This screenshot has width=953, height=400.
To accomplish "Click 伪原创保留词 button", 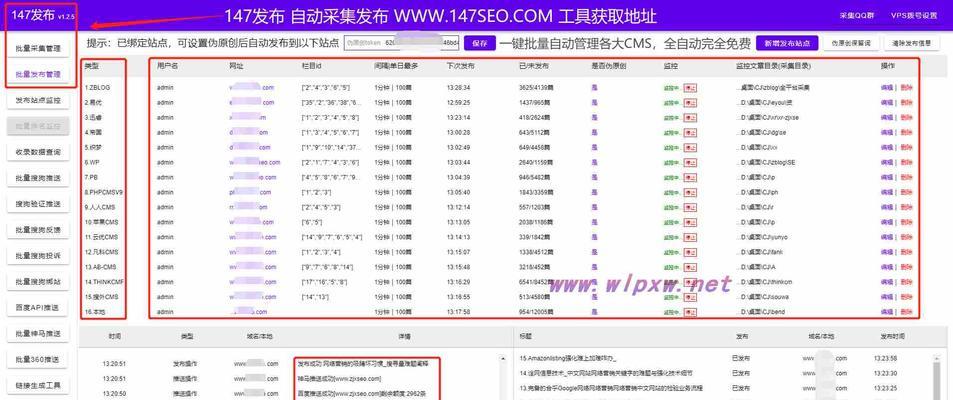I will click(851, 43).
